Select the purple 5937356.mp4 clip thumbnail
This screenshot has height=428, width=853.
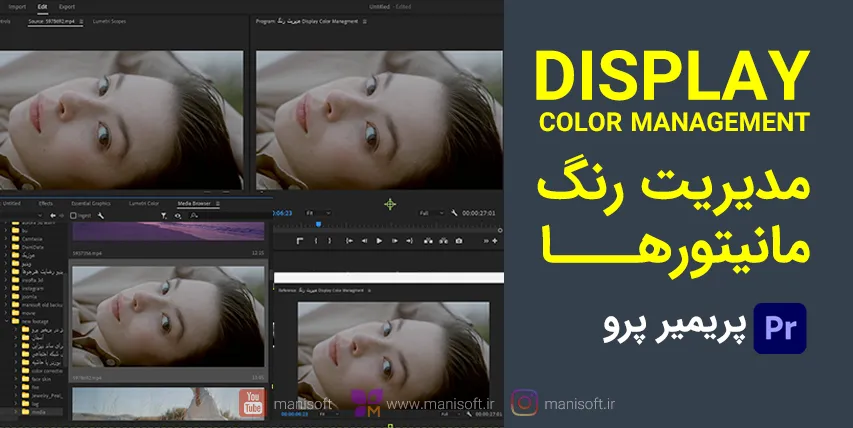coord(169,231)
